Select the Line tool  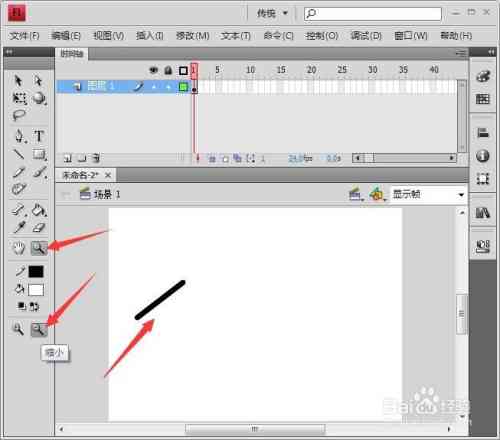[19, 154]
